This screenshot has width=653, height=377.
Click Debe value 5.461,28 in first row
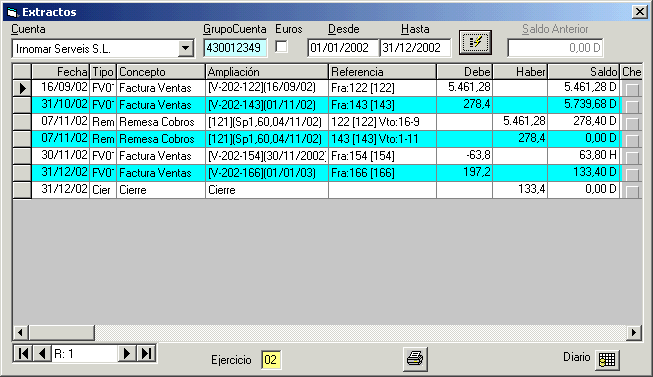pos(464,88)
